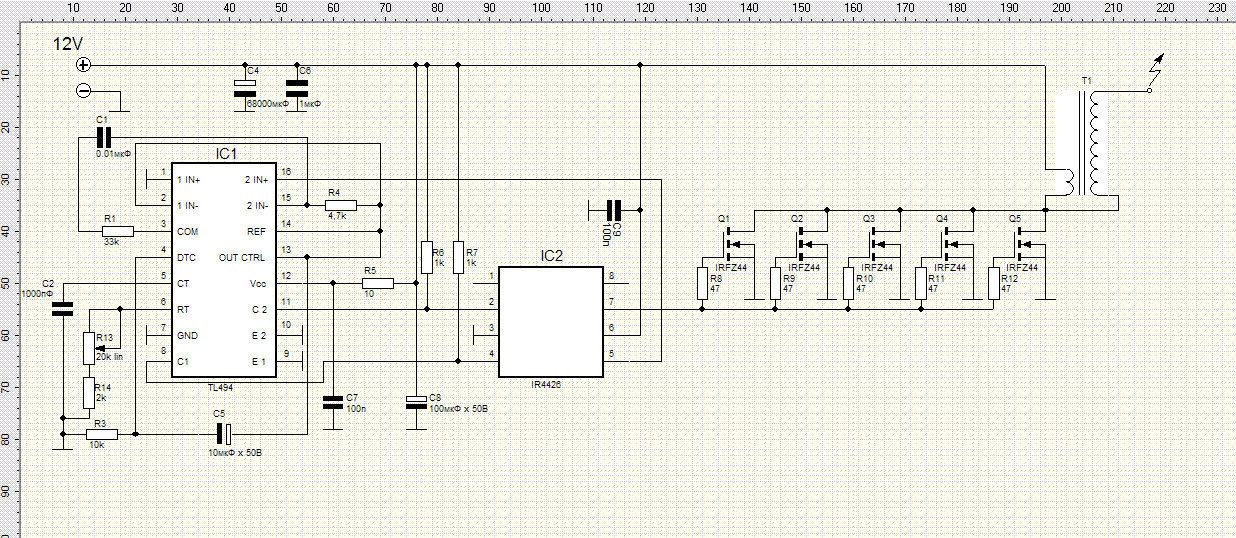
Task: Click the C5 10мкФ x 50В capacitor
Action: (226, 434)
